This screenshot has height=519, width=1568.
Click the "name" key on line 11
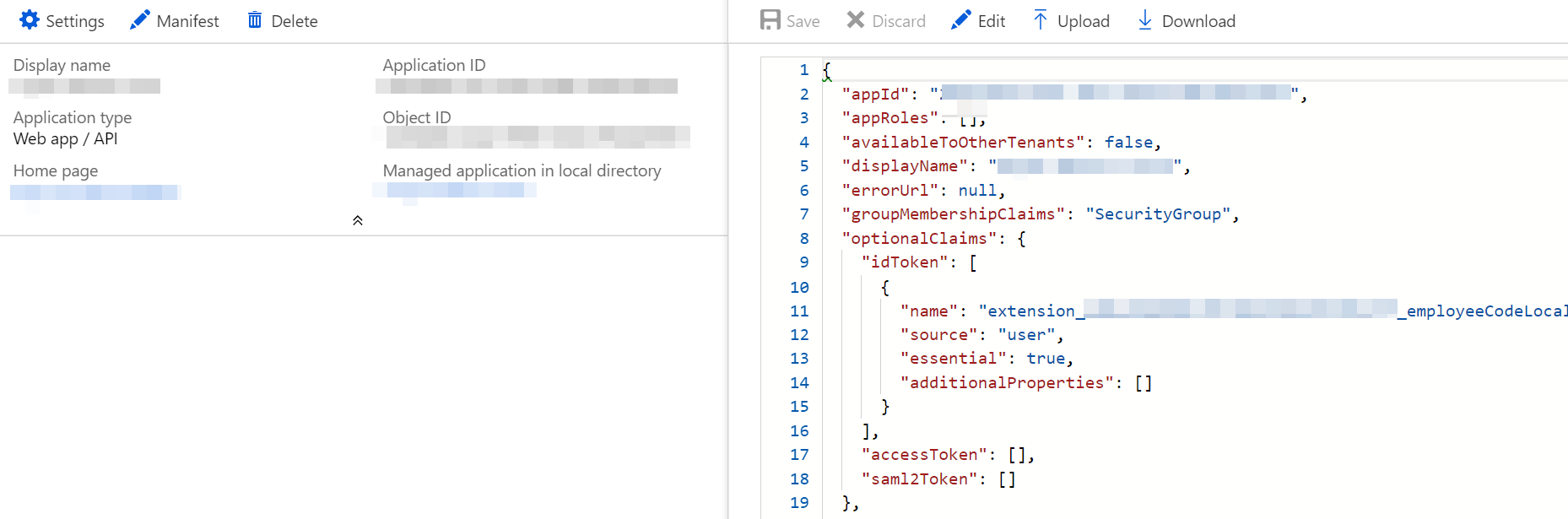[929, 311]
